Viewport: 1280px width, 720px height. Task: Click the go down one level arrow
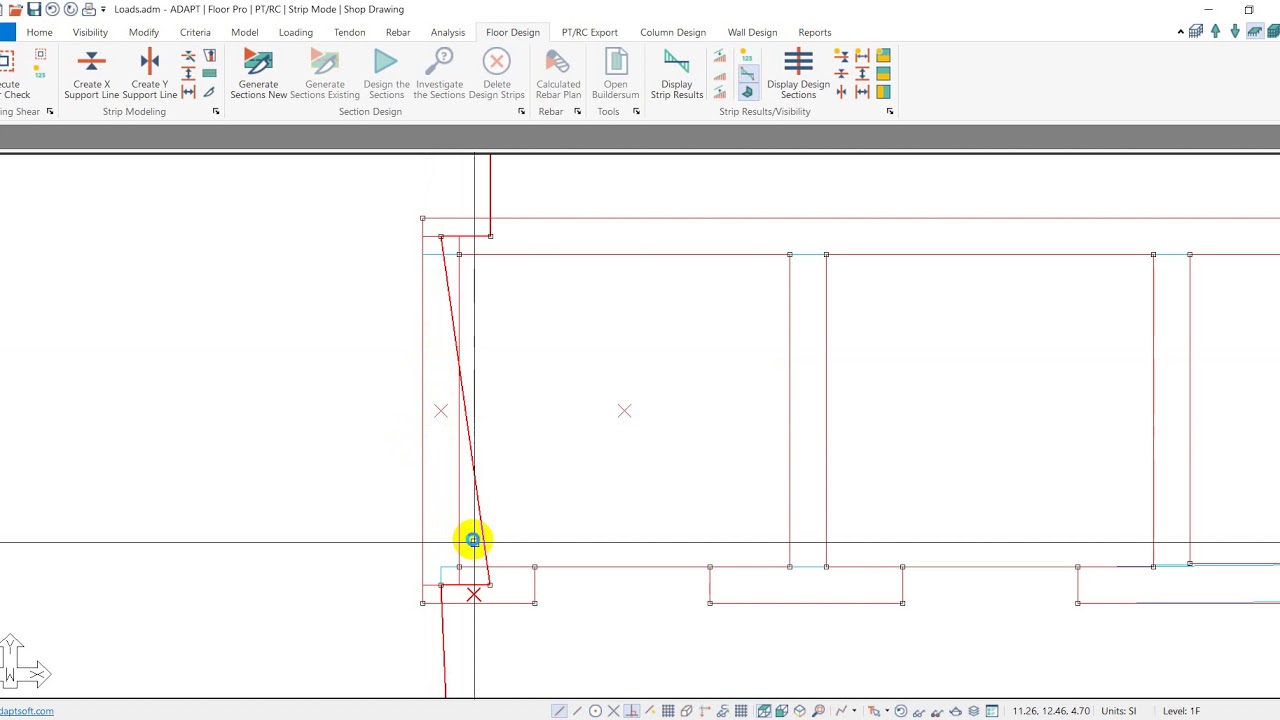(x=1235, y=32)
